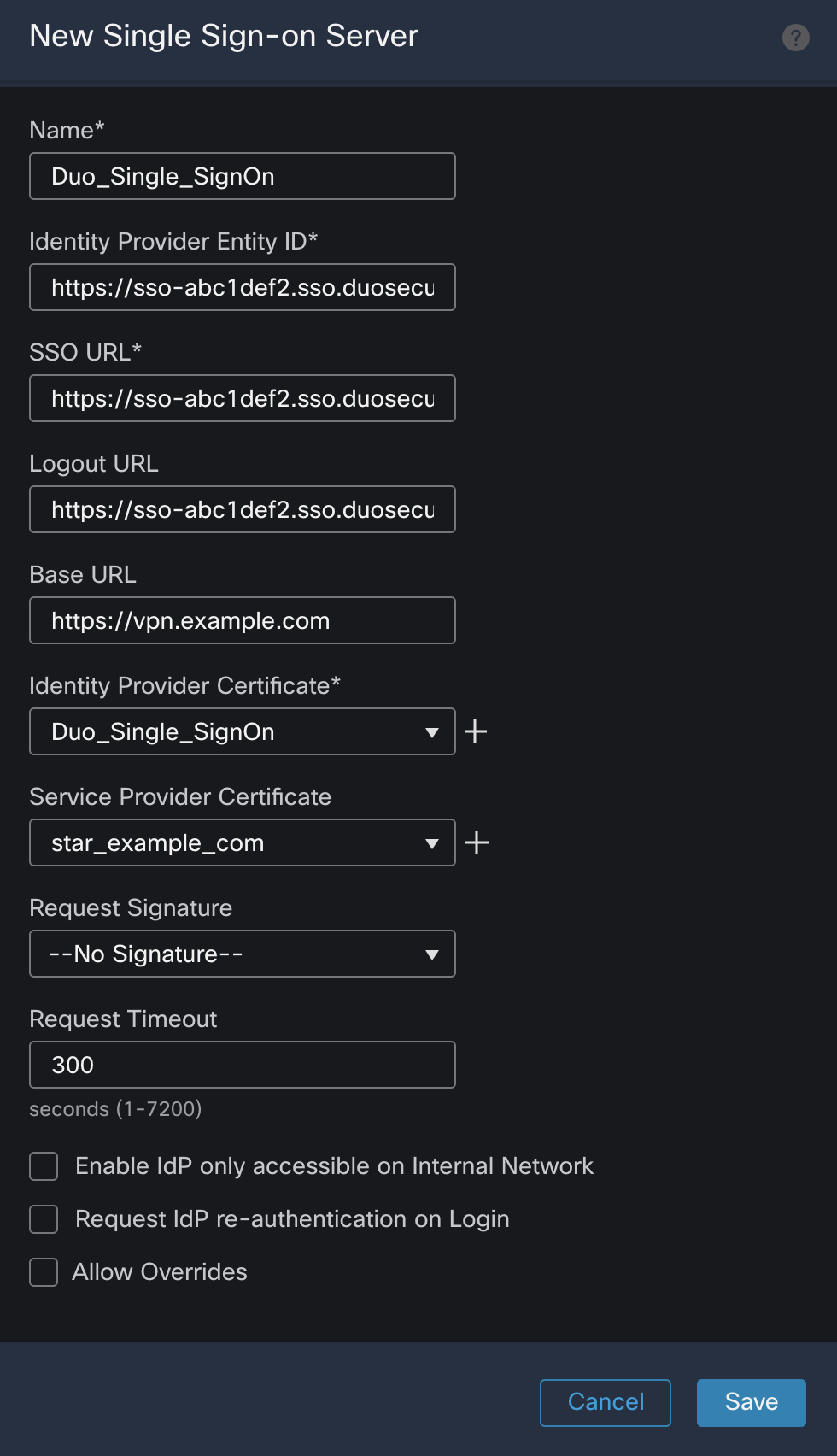Toggle the Allow Overrides checkbox
Image resolution: width=837 pixels, height=1456 pixels.
click(x=43, y=1271)
